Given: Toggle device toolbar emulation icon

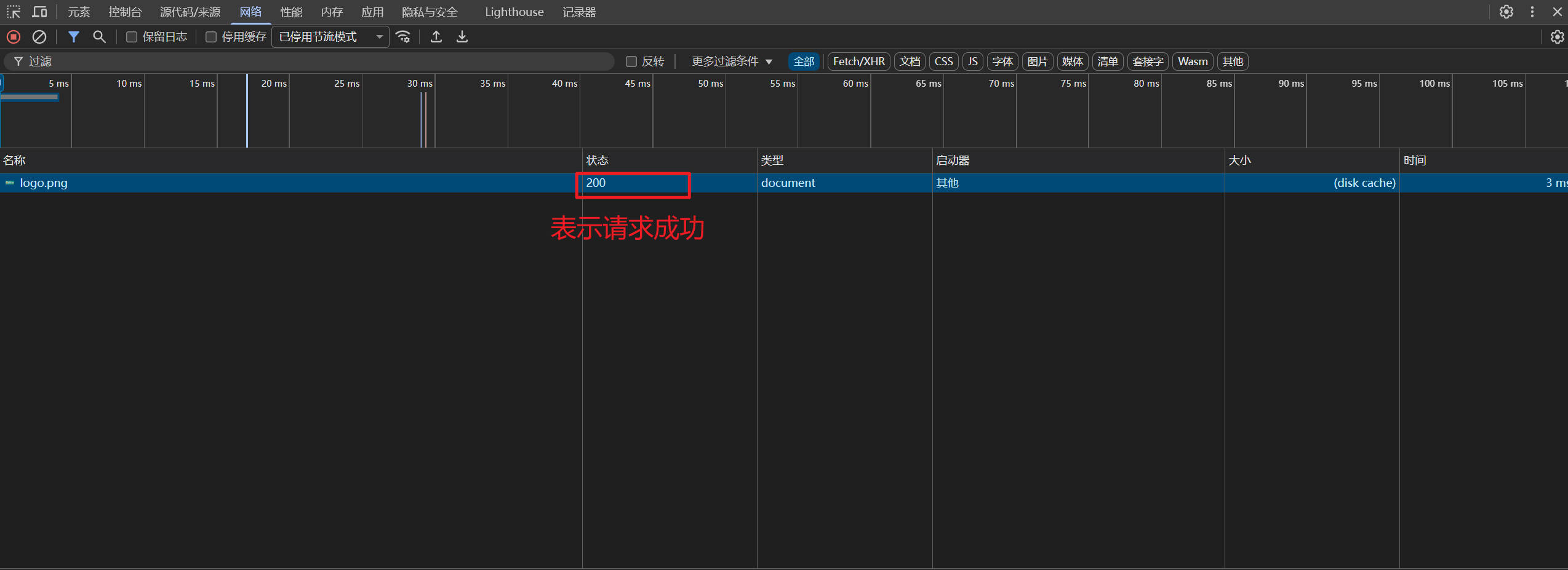Looking at the screenshot, I should 39,12.
